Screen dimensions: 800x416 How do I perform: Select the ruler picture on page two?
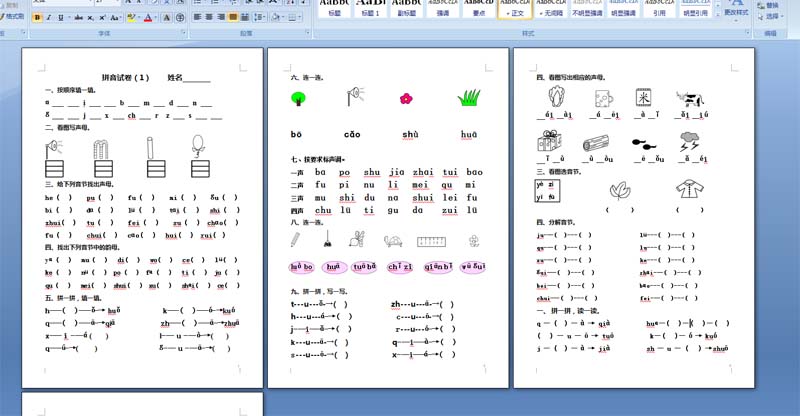tap(431, 241)
